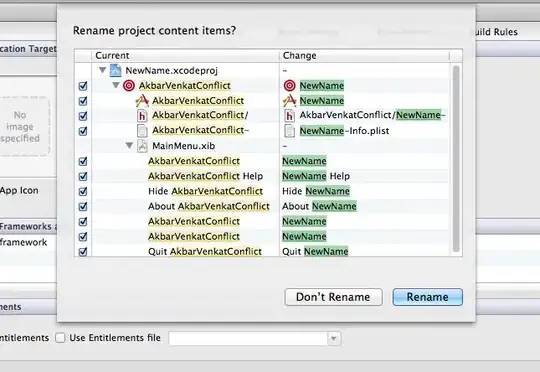The height and width of the screenshot is (372, 540).
Task: Switch to the Build Rules tab
Action: 495,32
